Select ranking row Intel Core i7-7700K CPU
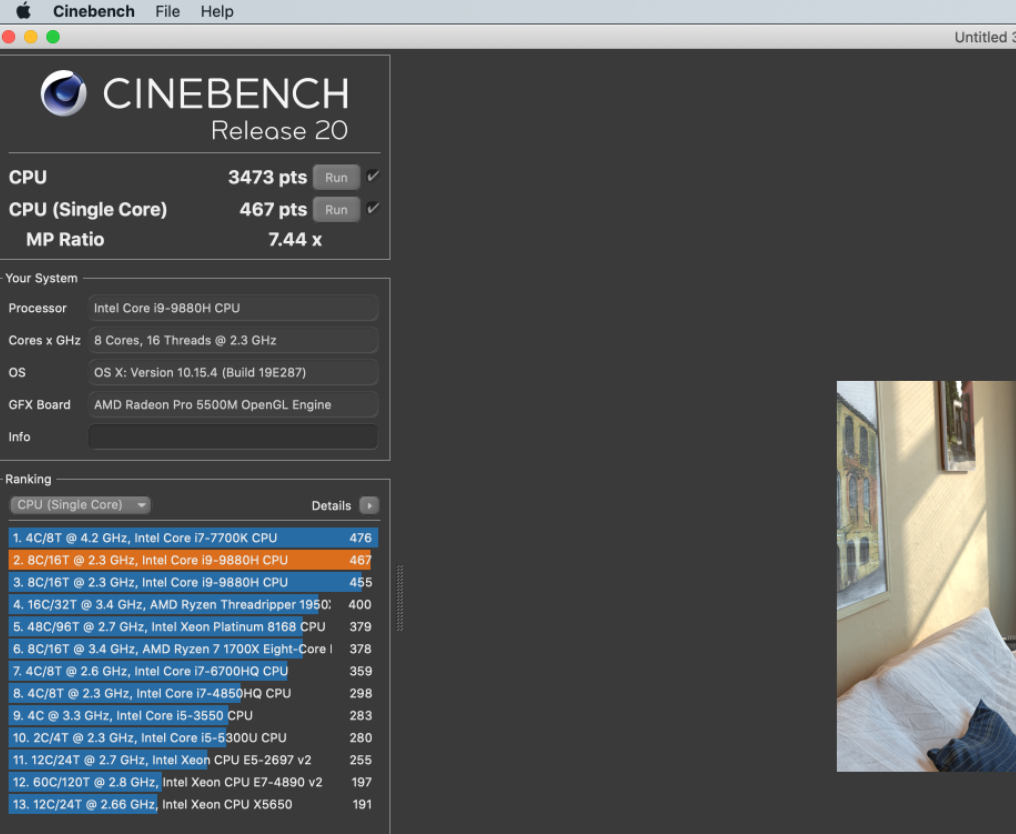 tap(193, 538)
